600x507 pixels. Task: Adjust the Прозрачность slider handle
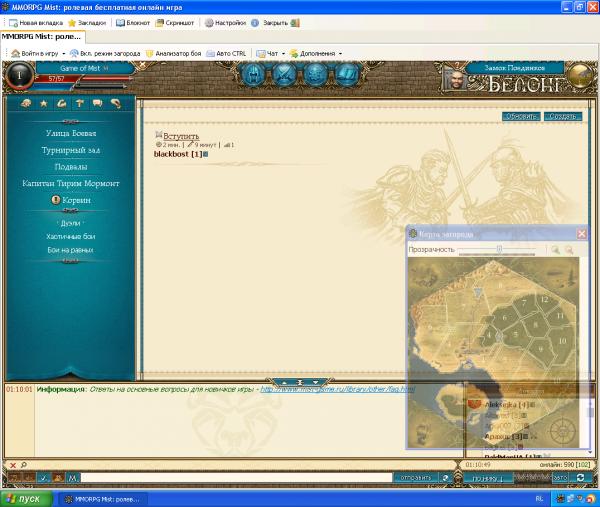(x=499, y=249)
